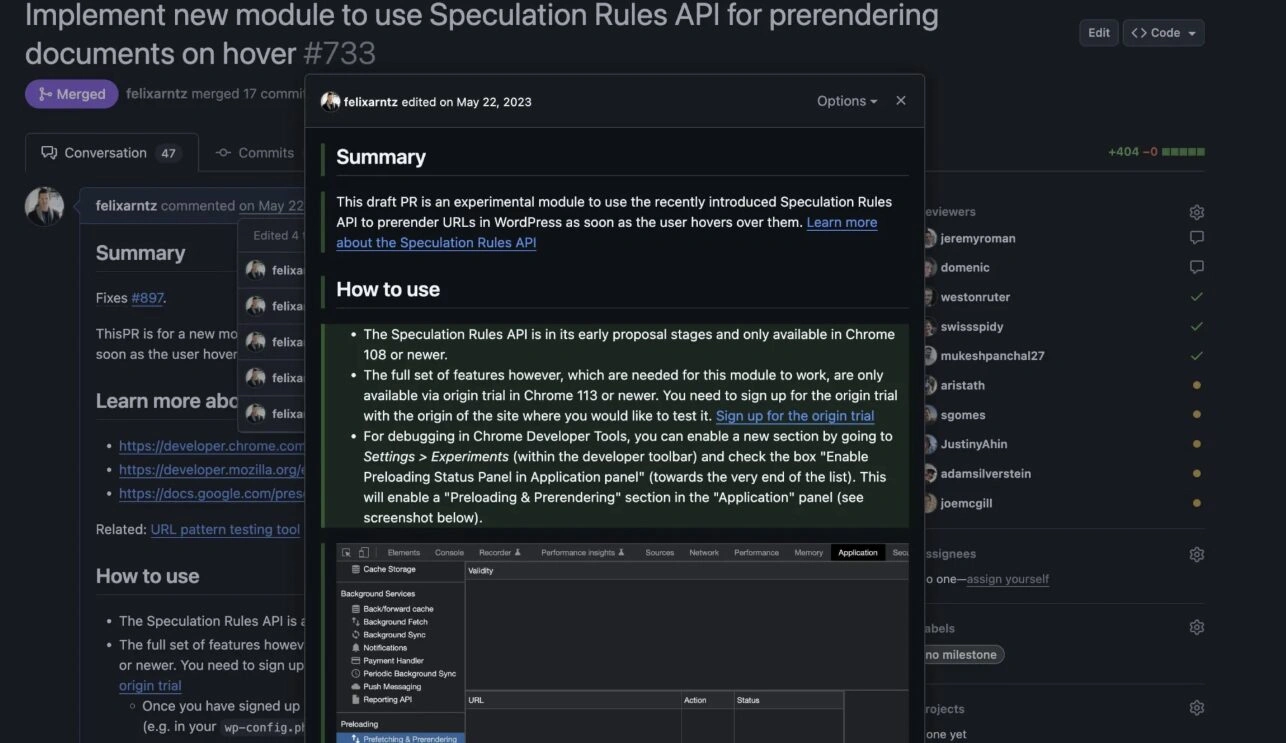Open the Reviewers settings gear
Image resolution: width=1286 pixels, height=743 pixels.
pyautogui.click(x=1196, y=212)
